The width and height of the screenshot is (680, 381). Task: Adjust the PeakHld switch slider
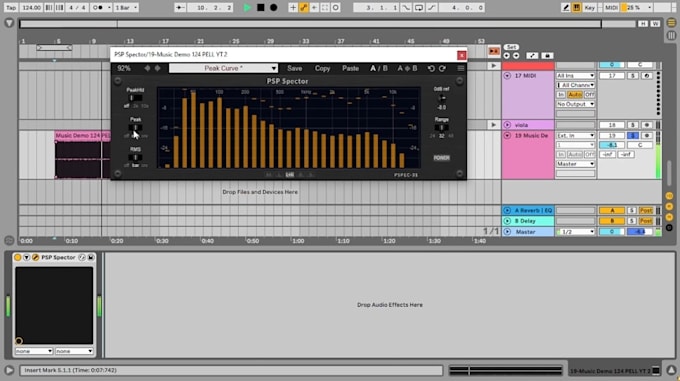[135, 98]
